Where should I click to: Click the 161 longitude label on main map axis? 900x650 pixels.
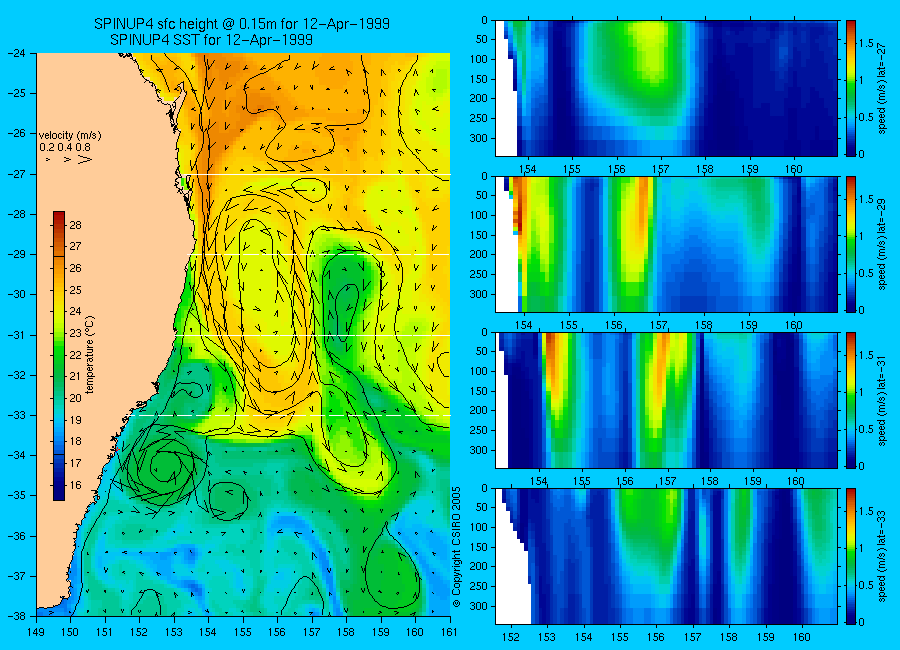[x=449, y=632]
